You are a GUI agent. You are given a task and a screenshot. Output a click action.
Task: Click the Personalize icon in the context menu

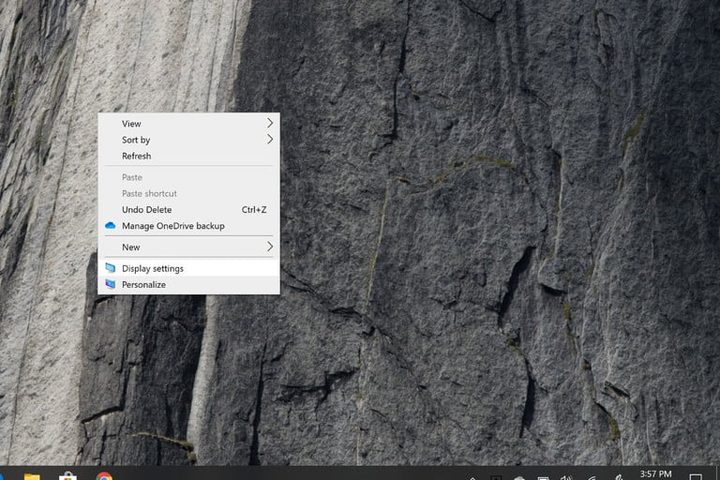[x=110, y=284]
